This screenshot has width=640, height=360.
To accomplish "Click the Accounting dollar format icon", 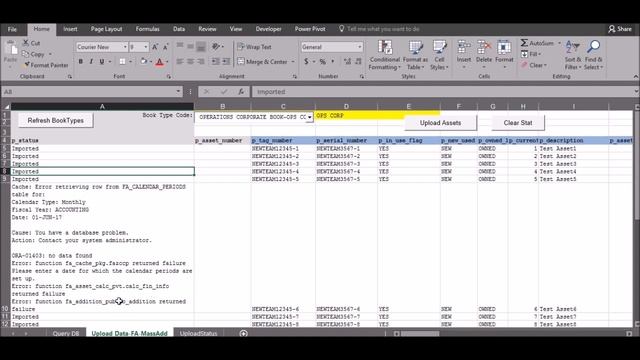I will (x=306, y=62).
